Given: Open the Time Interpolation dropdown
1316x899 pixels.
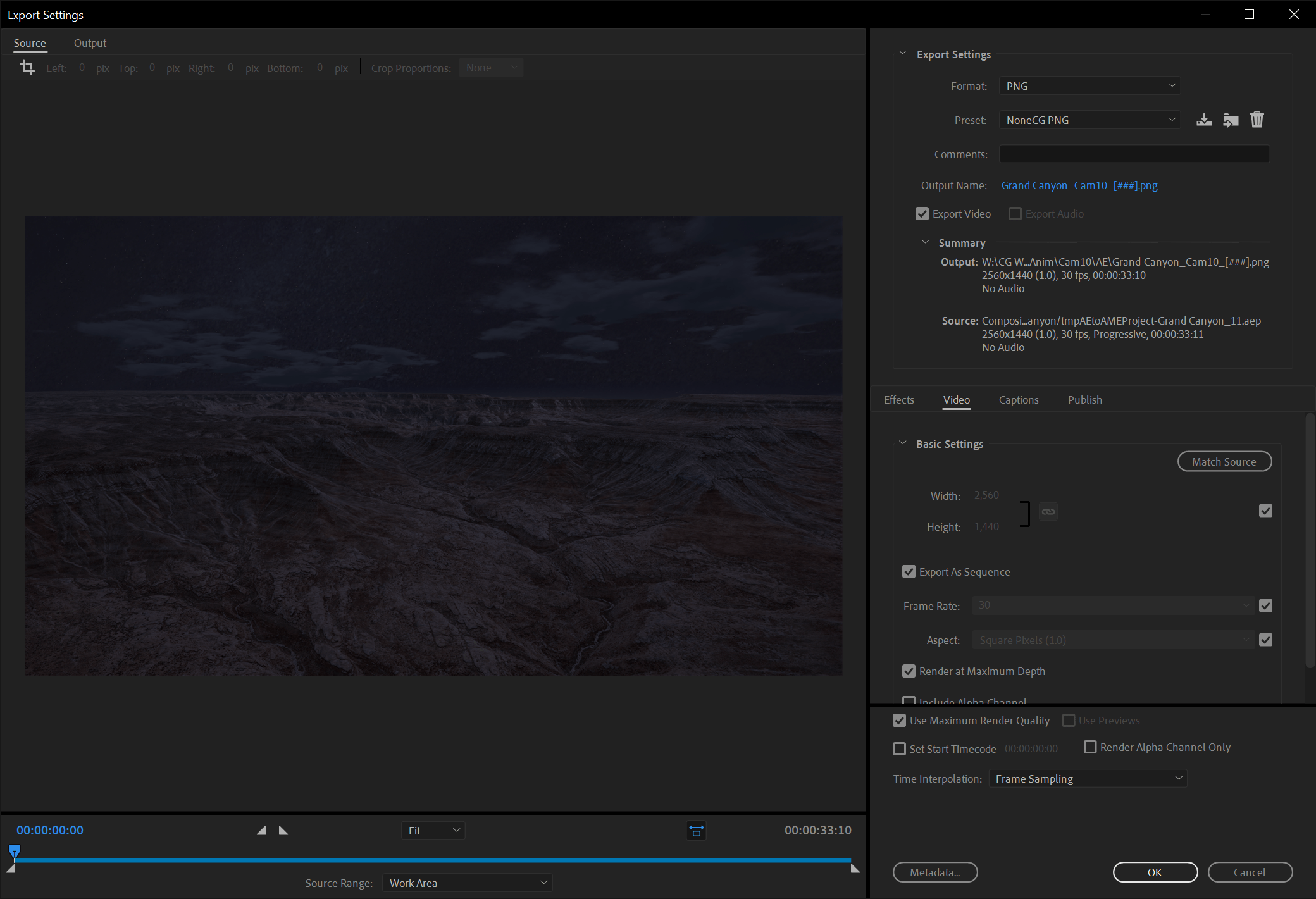Looking at the screenshot, I should [x=1088, y=778].
